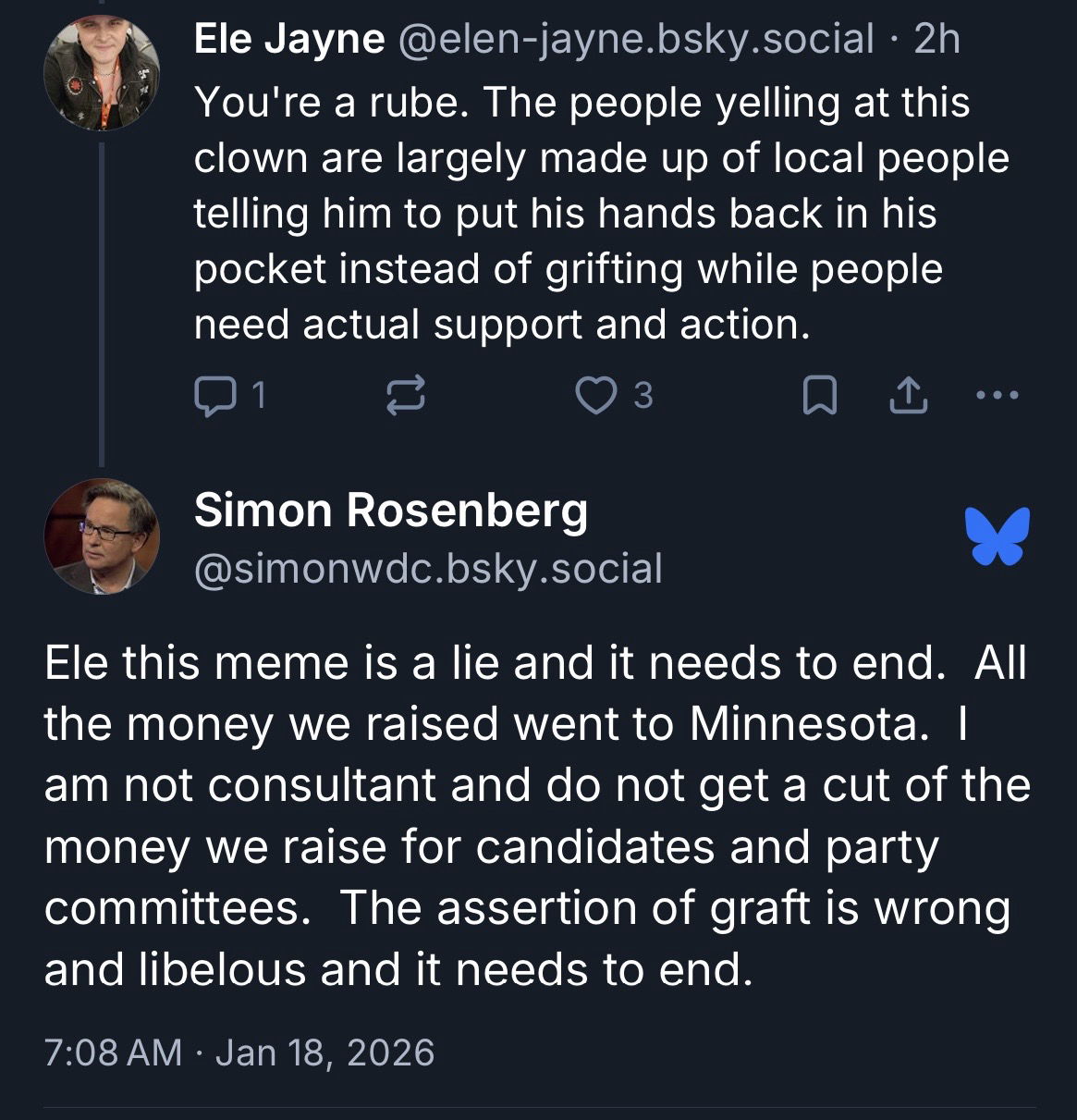Image resolution: width=1077 pixels, height=1120 pixels.
Task: Open Ele Jayne's profile picture
Action: (x=102, y=74)
